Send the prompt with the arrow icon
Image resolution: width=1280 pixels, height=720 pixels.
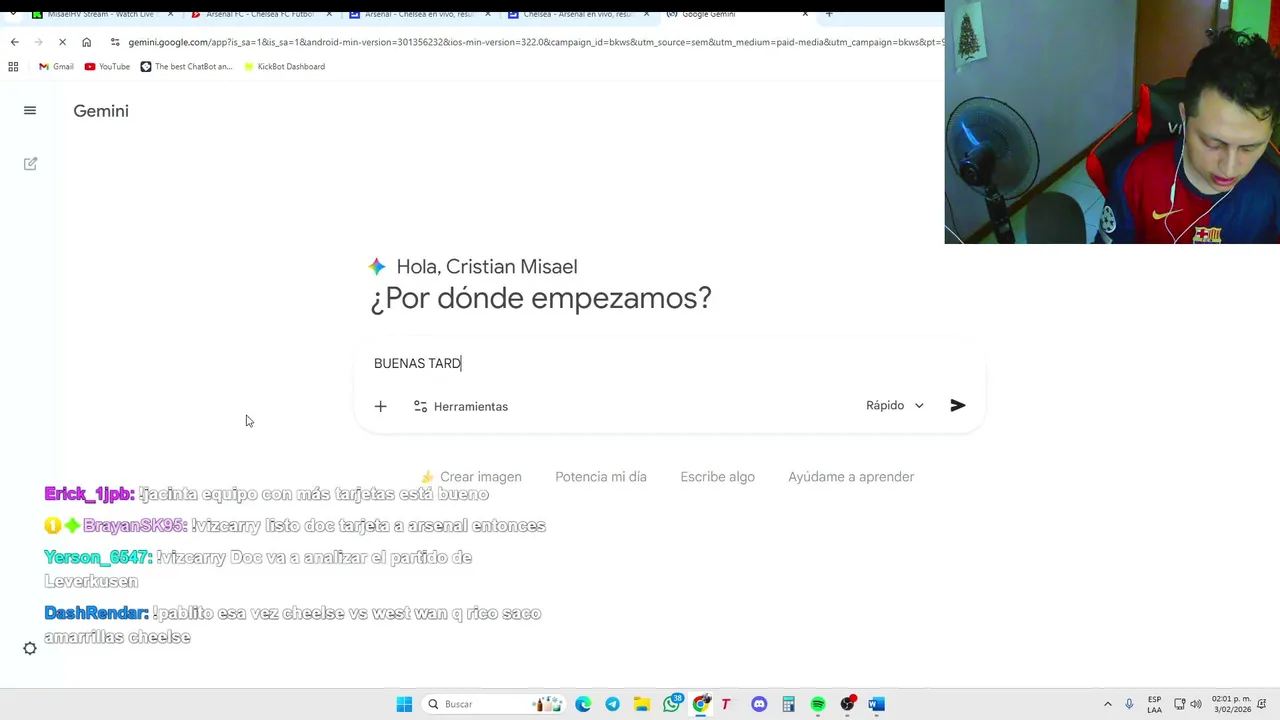957,405
